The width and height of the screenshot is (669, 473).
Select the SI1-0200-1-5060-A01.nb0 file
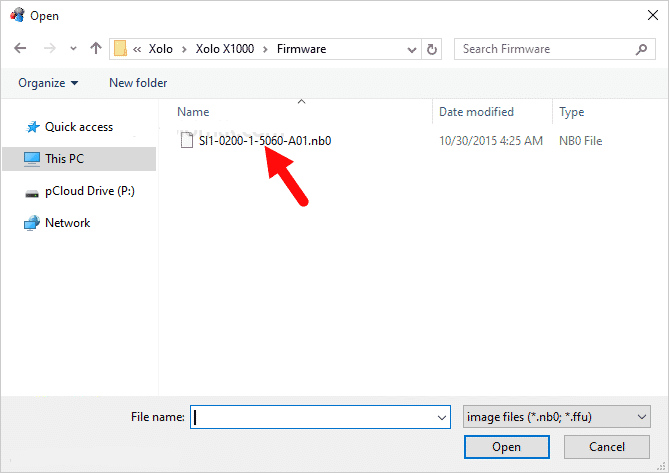[x=257, y=141]
